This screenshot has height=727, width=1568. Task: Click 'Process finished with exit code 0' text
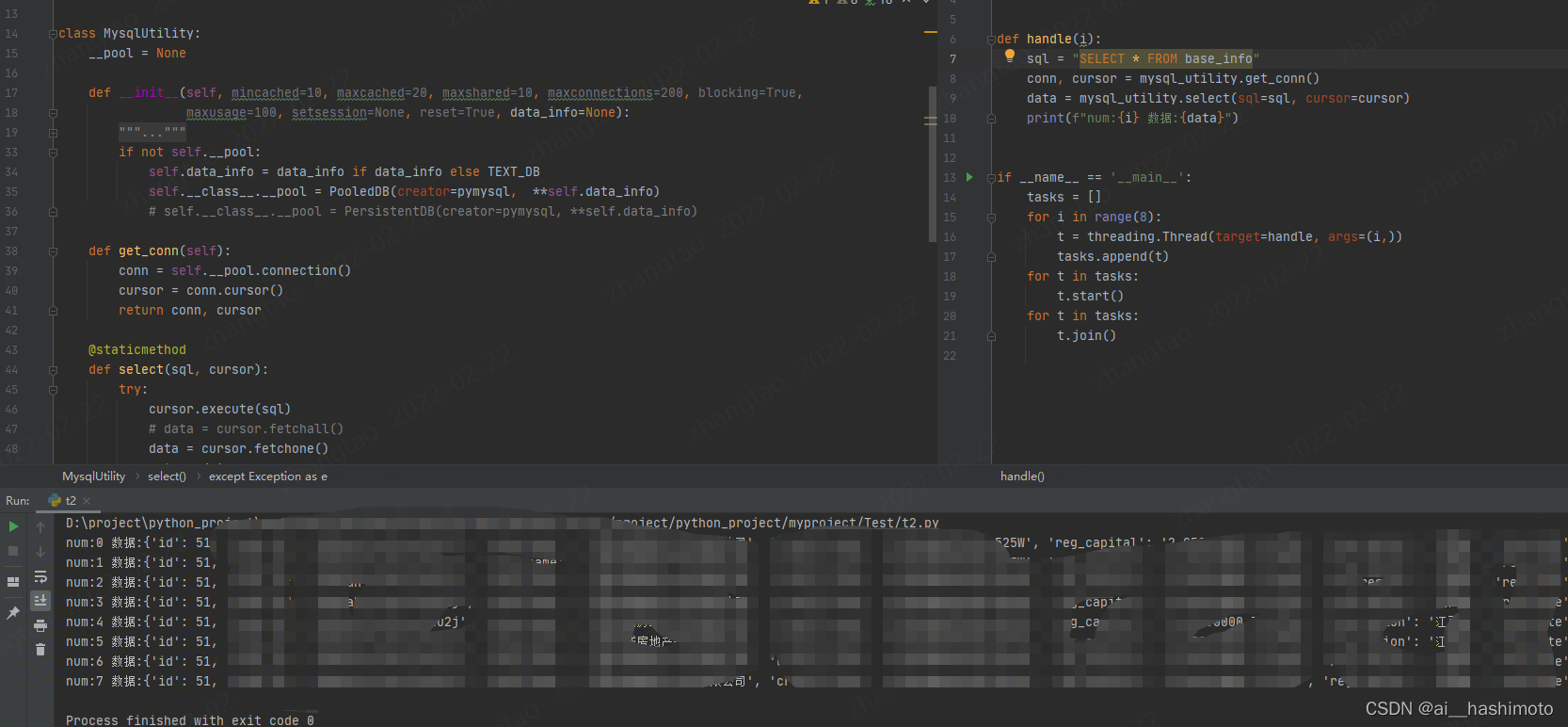[190, 720]
